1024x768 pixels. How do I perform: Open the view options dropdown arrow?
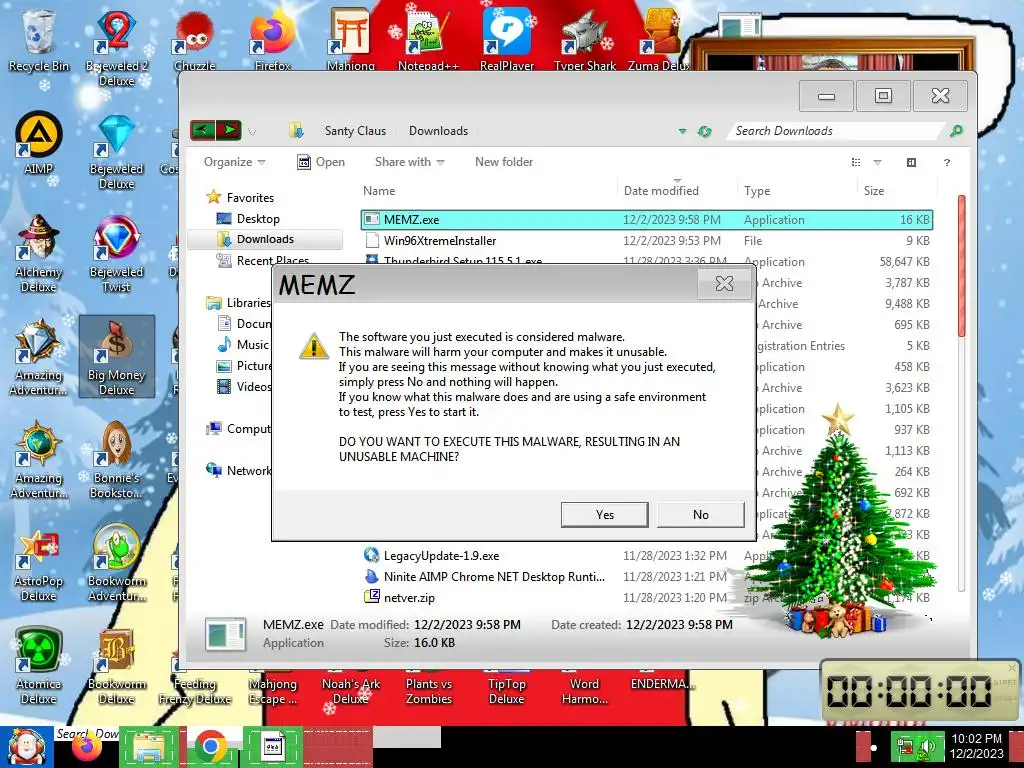tap(877, 163)
